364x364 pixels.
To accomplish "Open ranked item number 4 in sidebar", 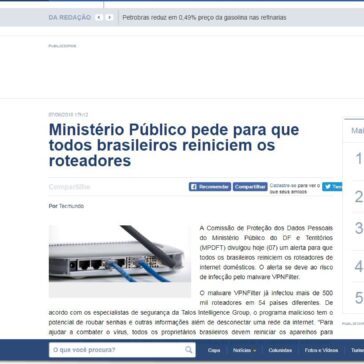I will [x=359, y=266].
